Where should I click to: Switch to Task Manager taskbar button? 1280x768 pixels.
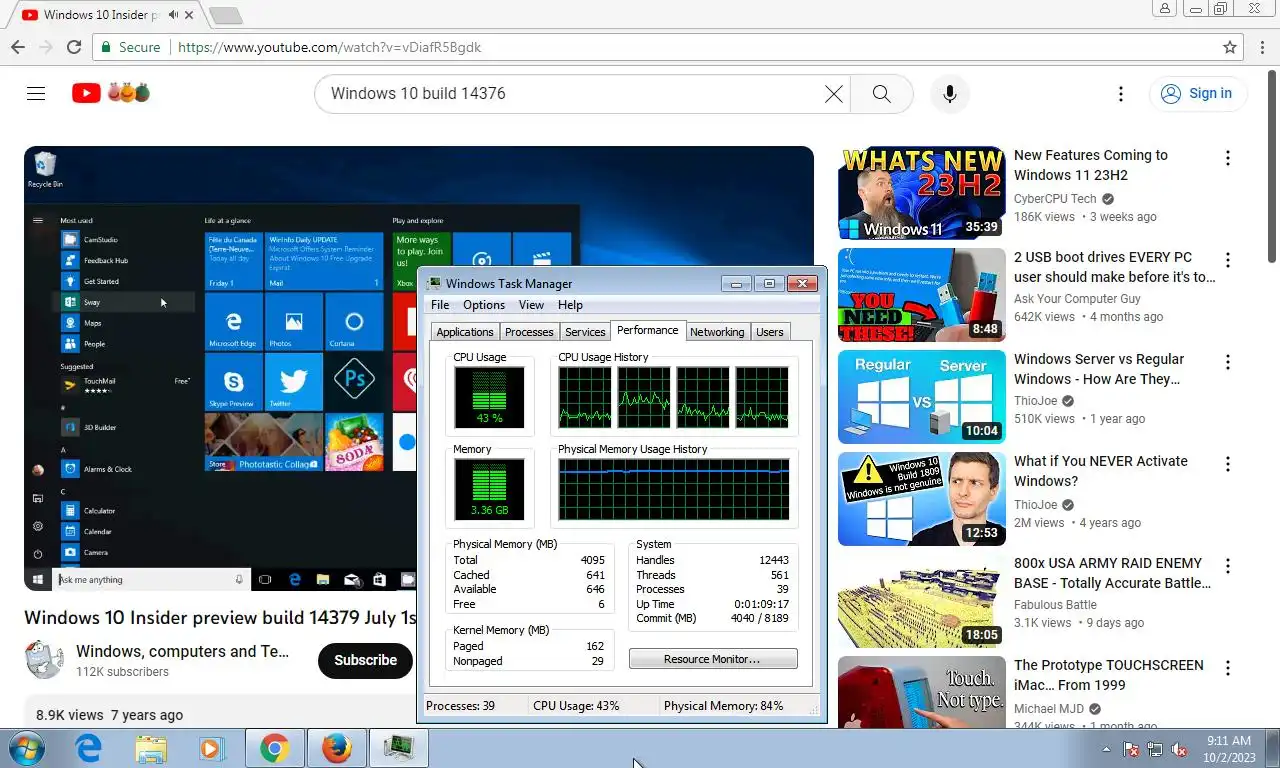pos(399,748)
